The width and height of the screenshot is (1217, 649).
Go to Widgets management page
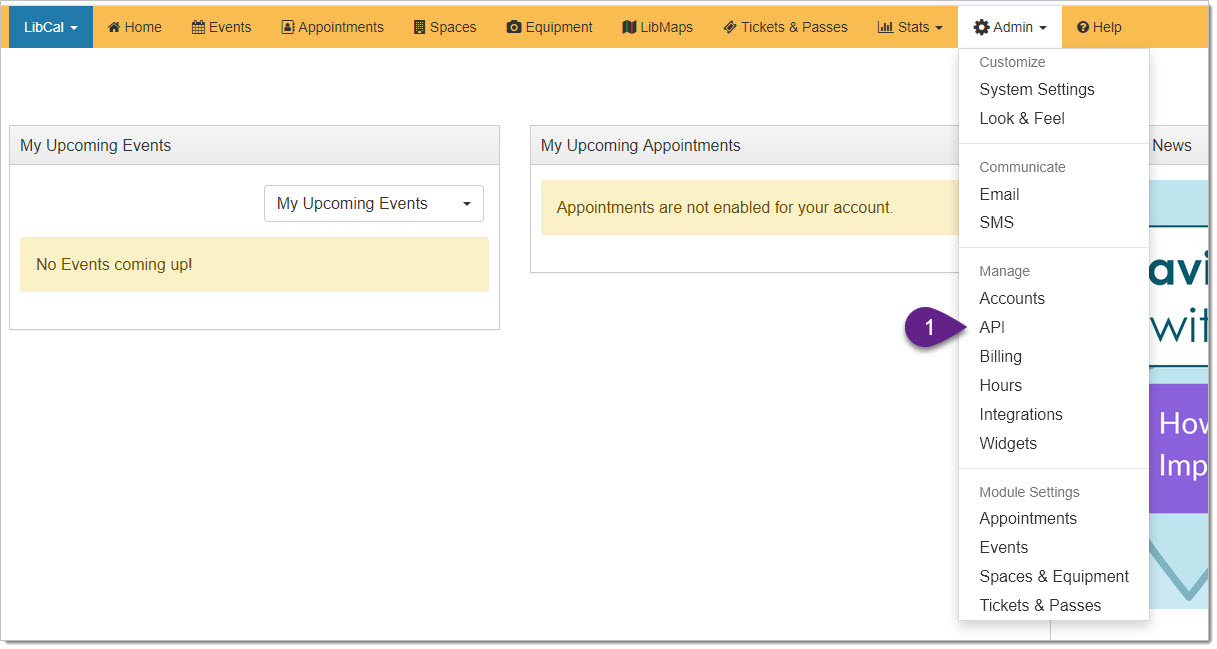1007,443
